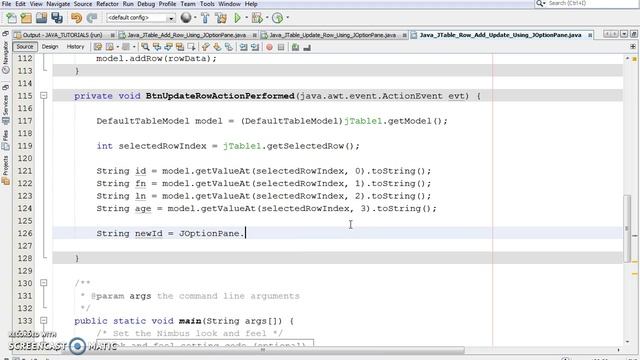Image resolution: width=640 pixels, height=360 pixels.
Task: Switch to Java_JTable_Add_Row_Using_JOptionPane.java tab
Action: (187, 35)
